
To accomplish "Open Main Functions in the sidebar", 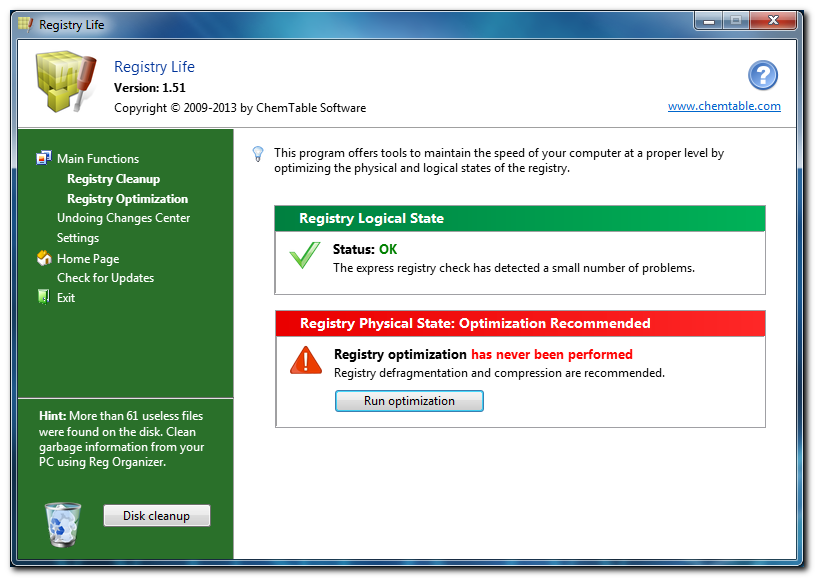I will click(x=98, y=159).
